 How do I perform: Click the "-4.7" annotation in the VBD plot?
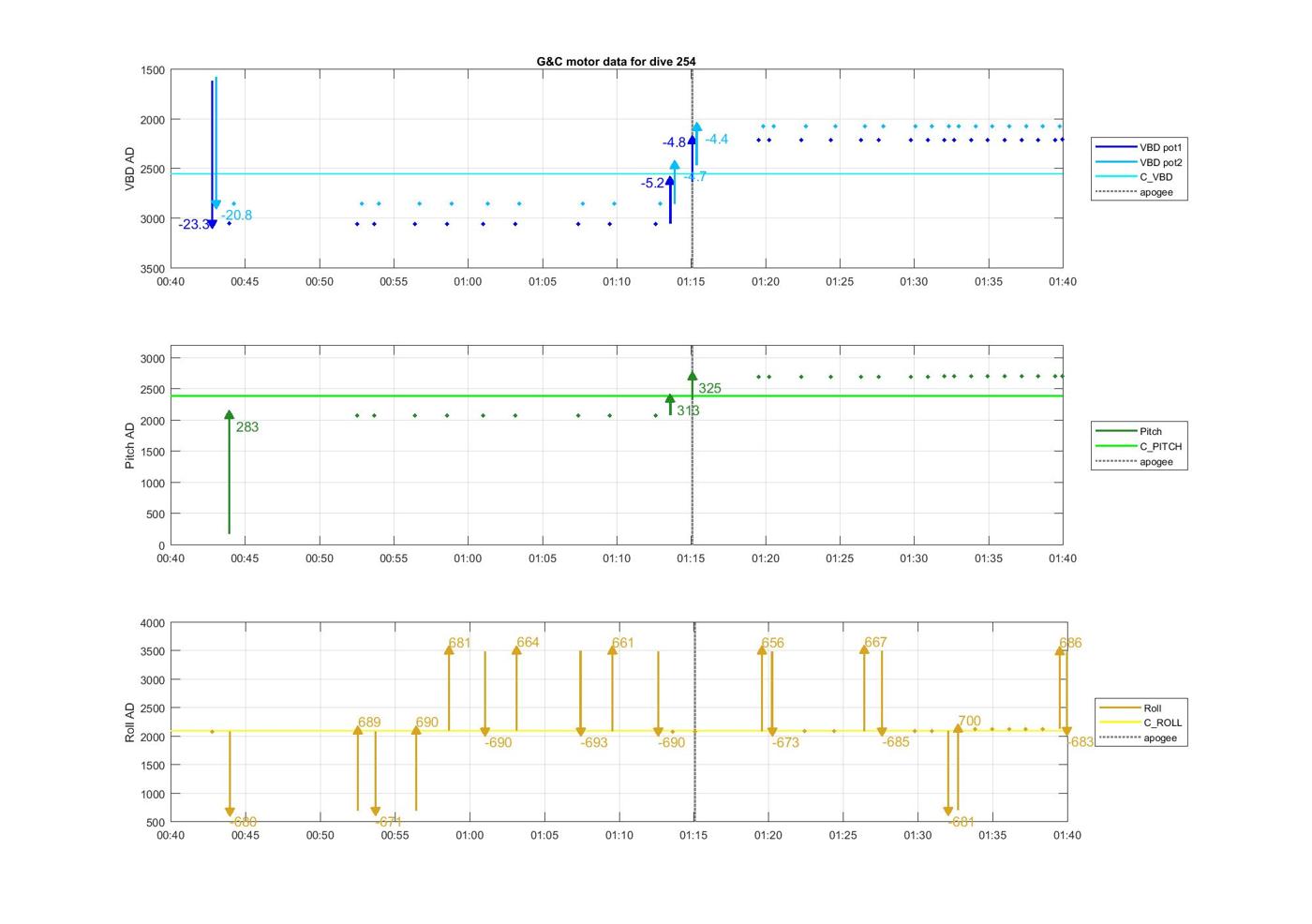click(695, 177)
